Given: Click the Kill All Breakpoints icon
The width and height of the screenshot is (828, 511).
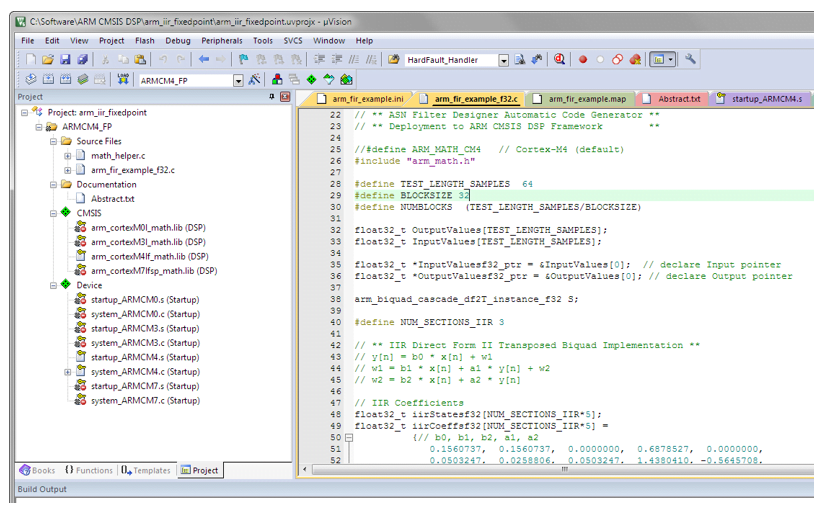Looking at the screenshot, I should (635, 60).
